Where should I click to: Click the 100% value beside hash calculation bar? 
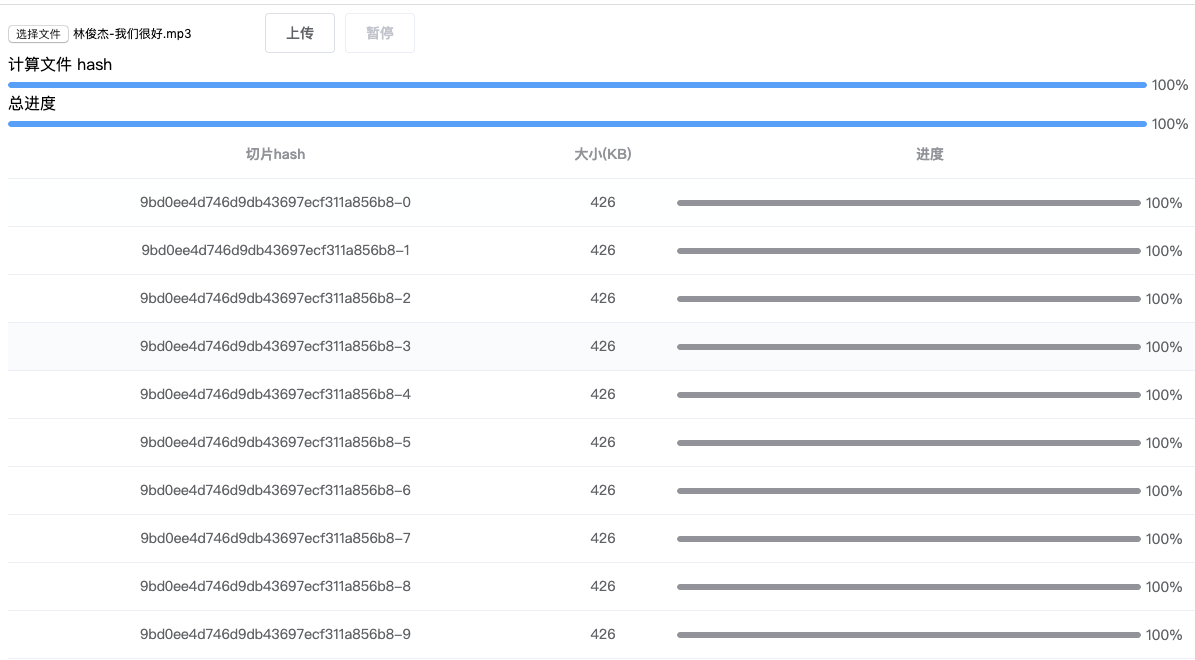click(x=1170, y=85)
